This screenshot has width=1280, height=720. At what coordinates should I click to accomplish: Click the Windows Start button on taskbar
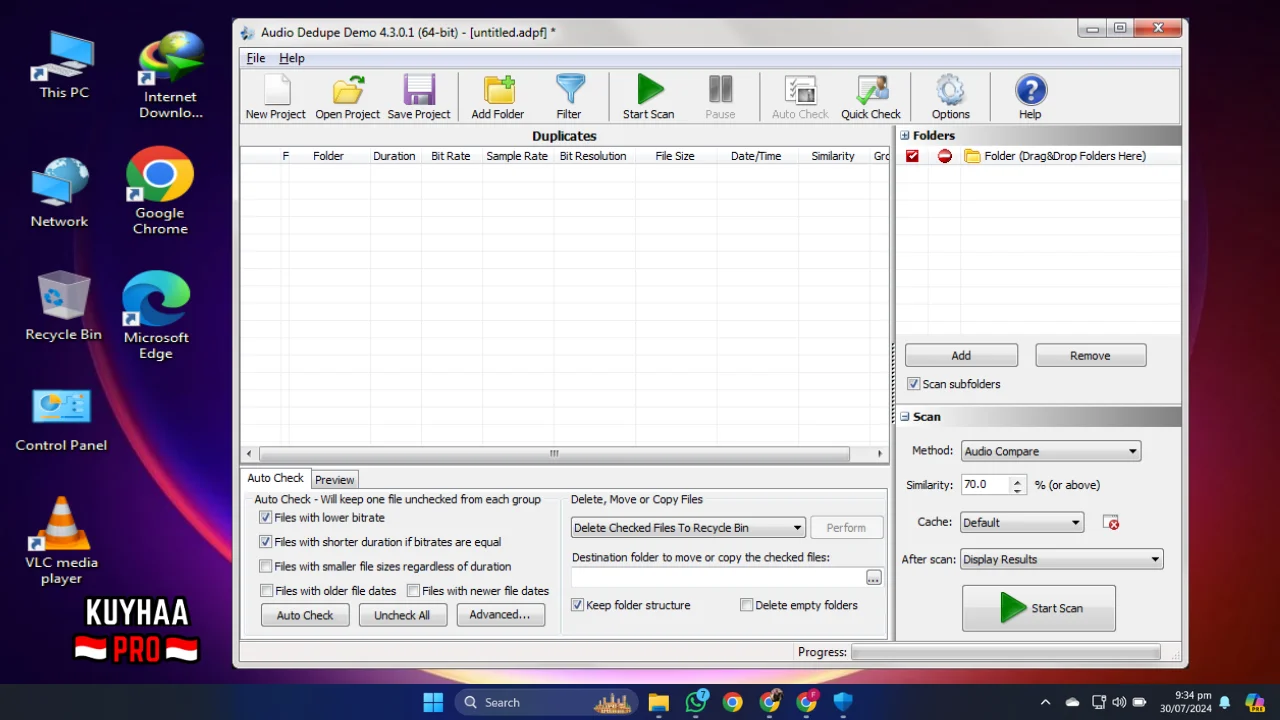coord(433,702)
